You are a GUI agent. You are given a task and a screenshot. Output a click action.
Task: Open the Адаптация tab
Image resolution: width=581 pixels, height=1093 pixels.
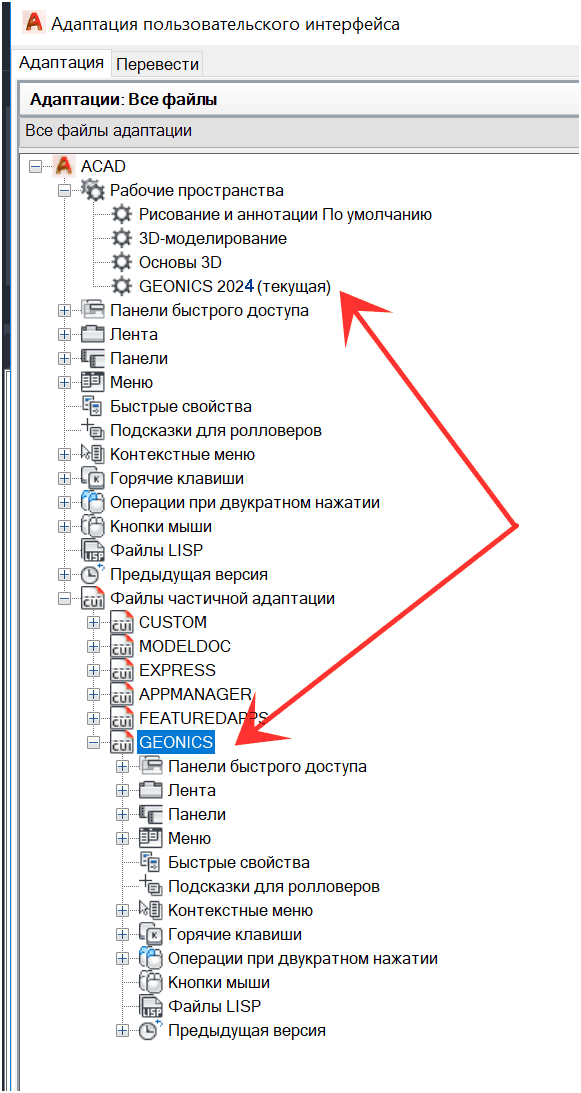62,62
